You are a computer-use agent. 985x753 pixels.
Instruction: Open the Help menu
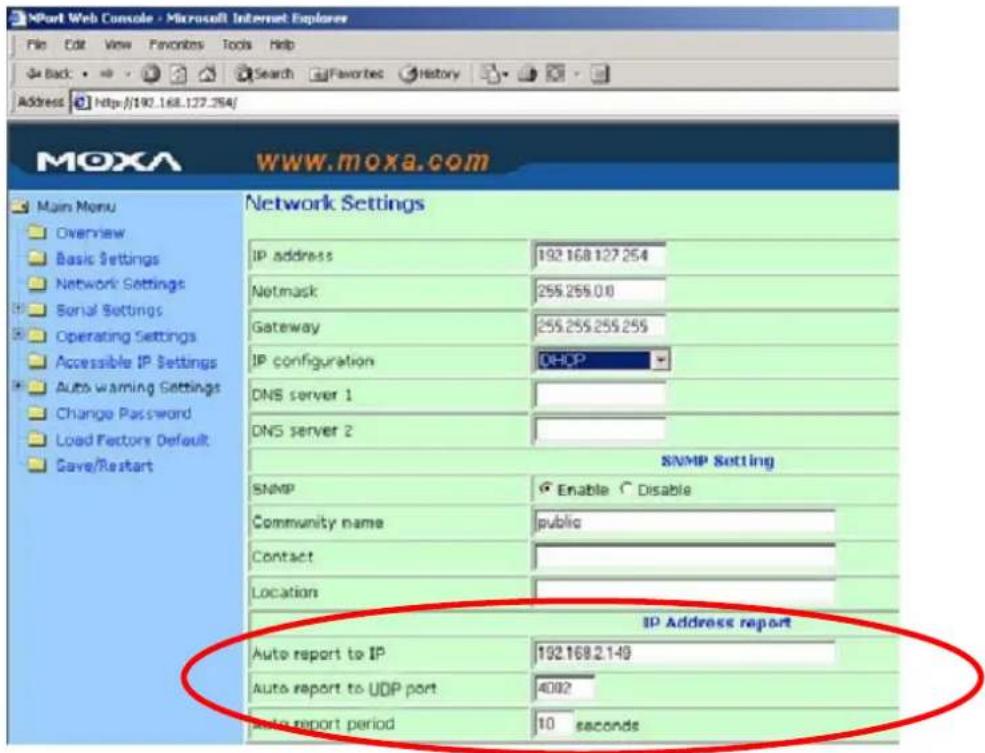coord(281,45)
